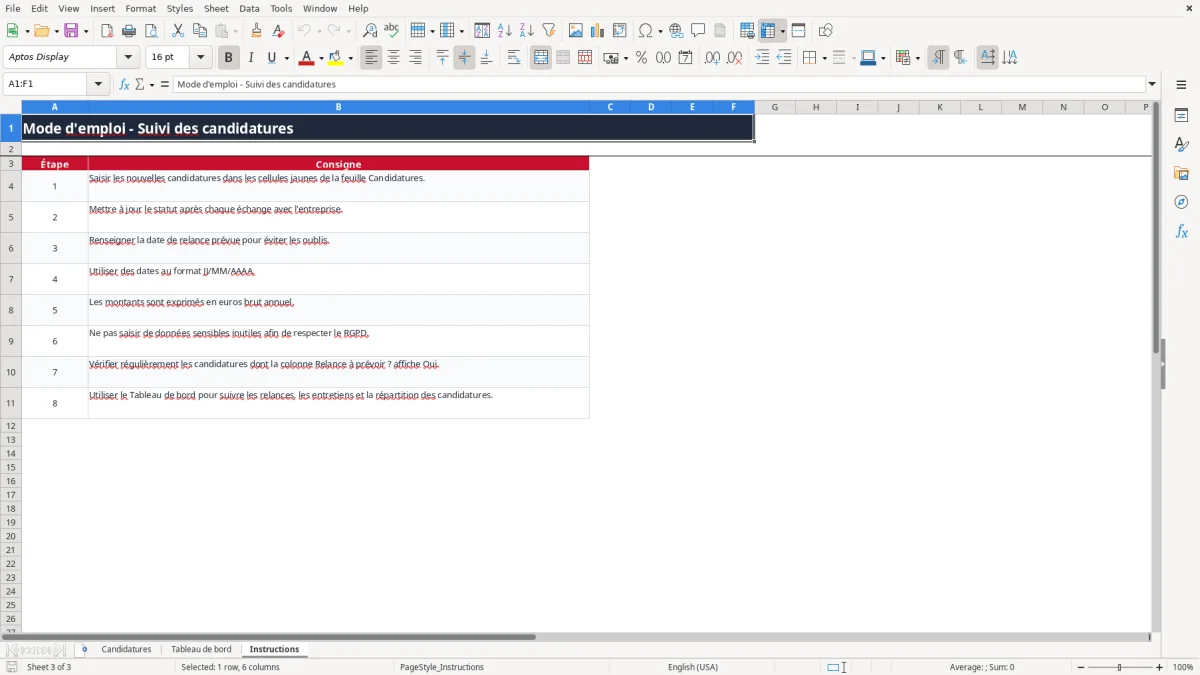Click the 100% zoom level in status bar
The image size is (1200, 675).
click(x=1183, y=667)
